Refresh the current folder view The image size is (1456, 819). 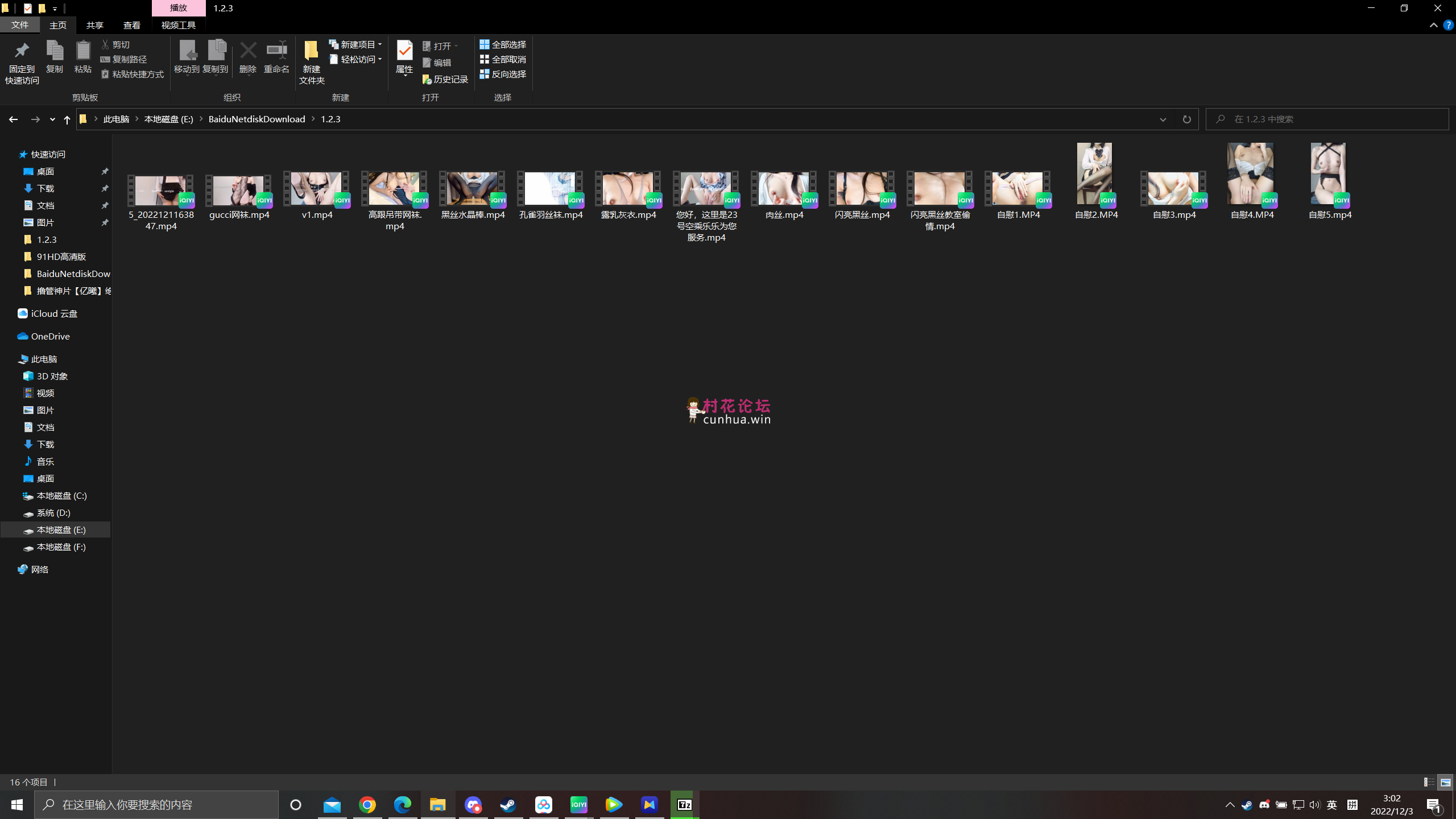coord(1186,119)
